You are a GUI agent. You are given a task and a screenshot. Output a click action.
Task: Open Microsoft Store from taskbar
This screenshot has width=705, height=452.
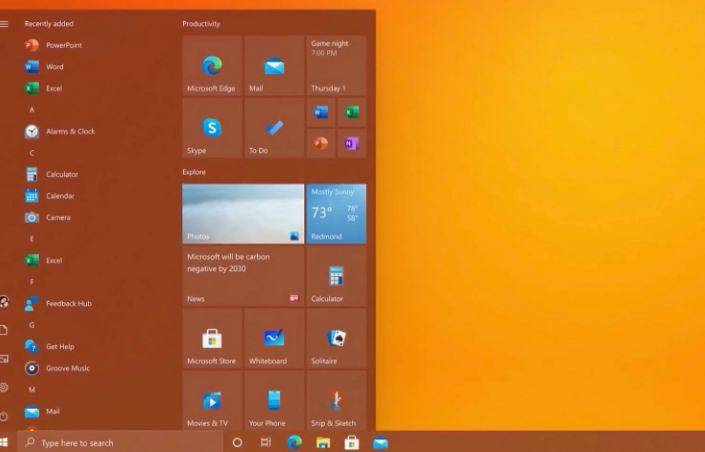tap(352, 443)
